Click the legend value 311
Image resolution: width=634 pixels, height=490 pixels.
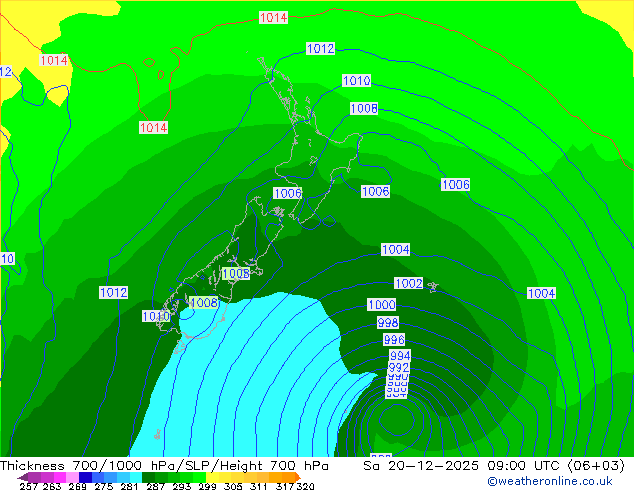[259, 486]
